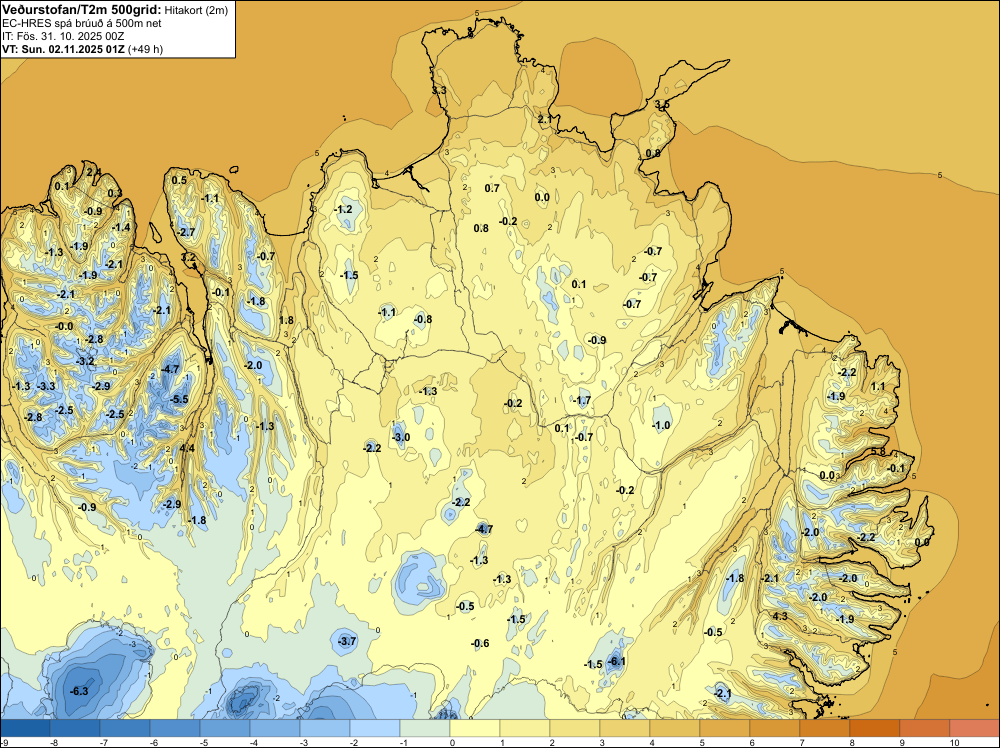Click the '5.8' temperature value on the east coast

[878, 451]
